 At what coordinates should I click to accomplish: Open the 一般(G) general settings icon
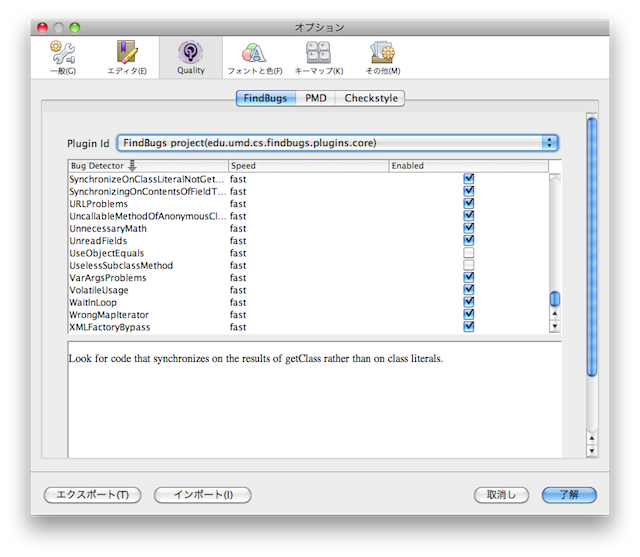(62, 58)
